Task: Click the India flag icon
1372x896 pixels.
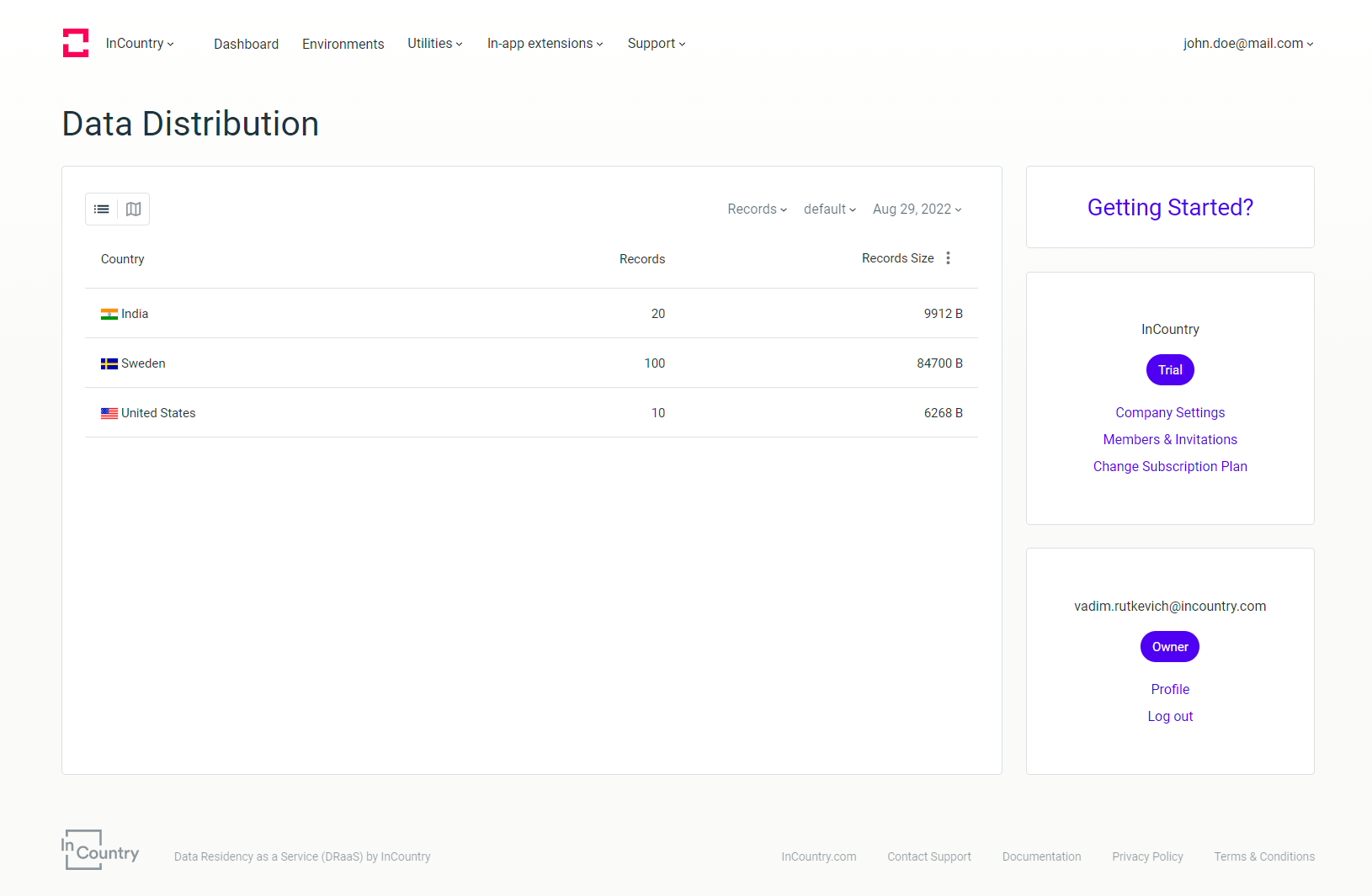Action: point(109,315)
